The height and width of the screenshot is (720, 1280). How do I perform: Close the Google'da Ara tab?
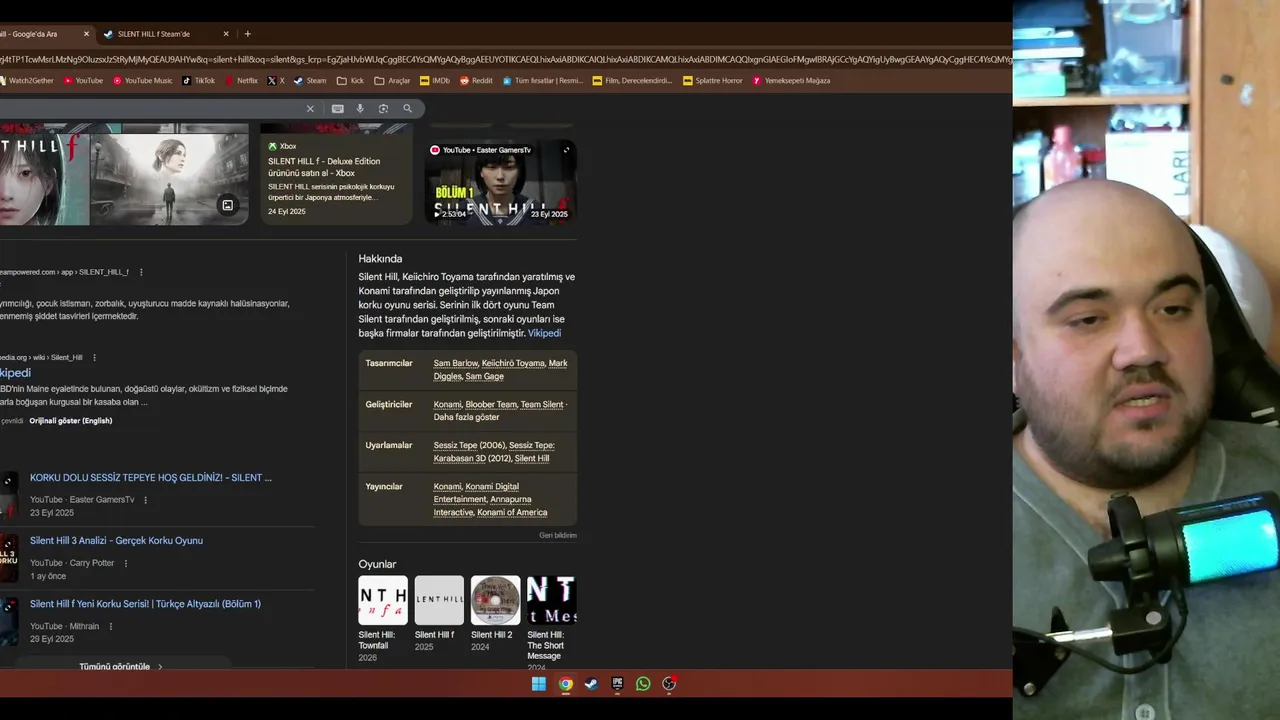[86, 34]
